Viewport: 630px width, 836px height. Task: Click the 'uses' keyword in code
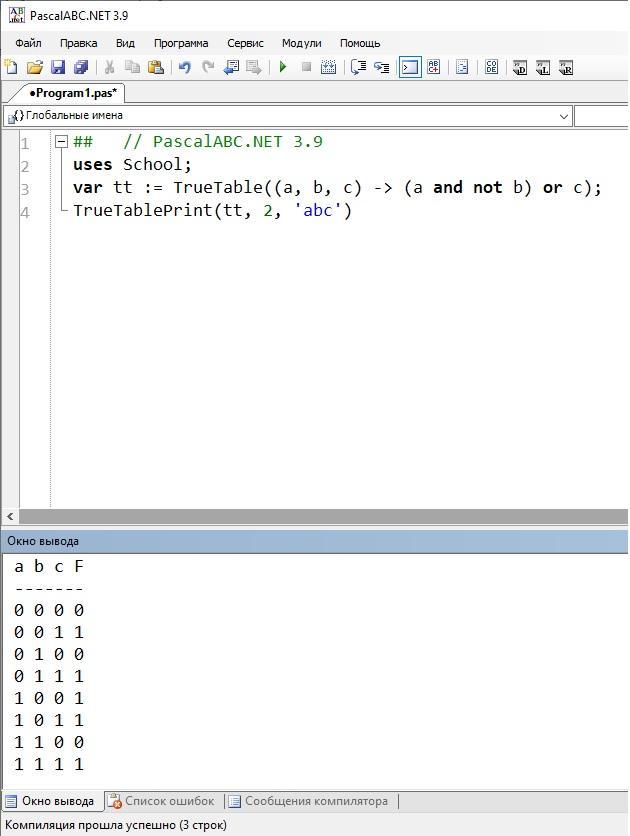[x=93, y=165]
